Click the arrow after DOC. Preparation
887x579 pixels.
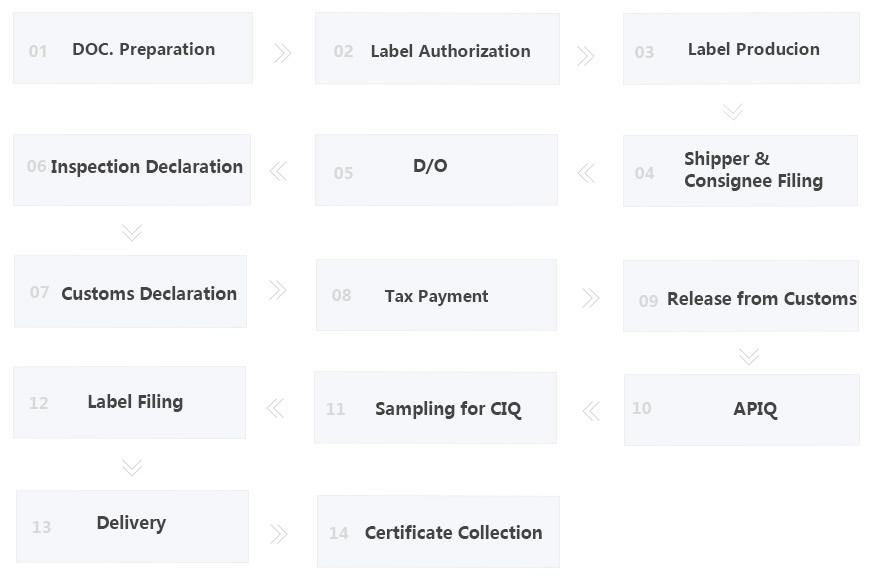[283, 53]
